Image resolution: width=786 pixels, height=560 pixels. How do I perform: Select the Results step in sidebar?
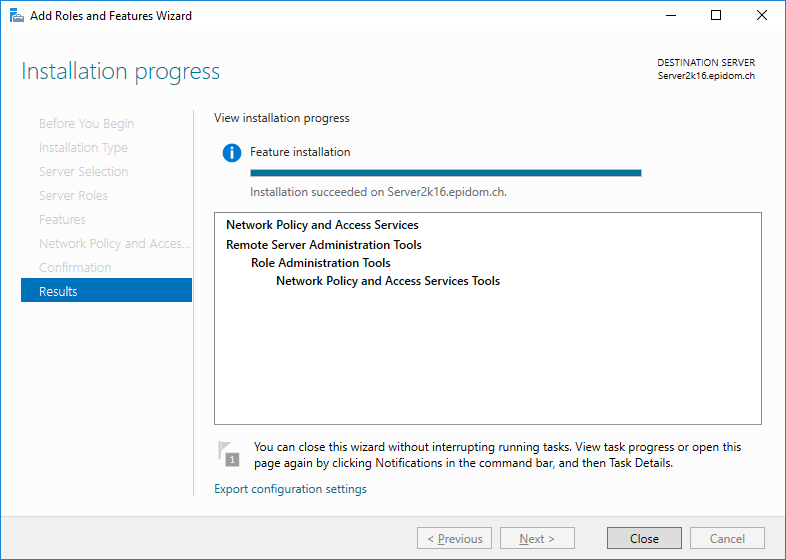click(106, 290)
